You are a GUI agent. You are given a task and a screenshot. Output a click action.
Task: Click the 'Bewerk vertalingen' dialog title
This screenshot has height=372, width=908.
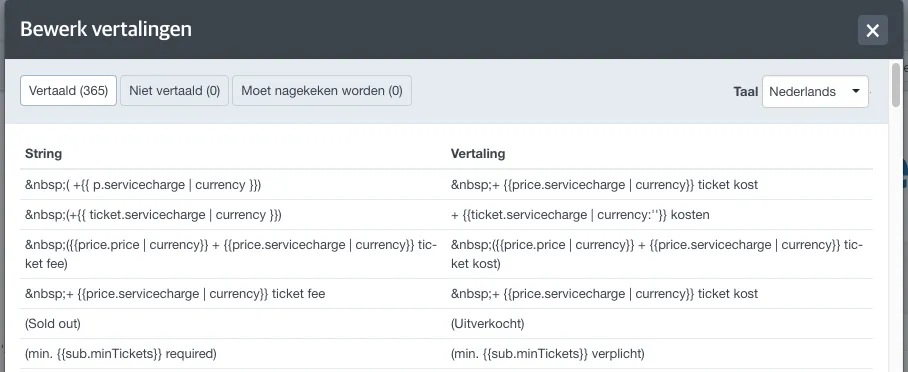point(106,29)
